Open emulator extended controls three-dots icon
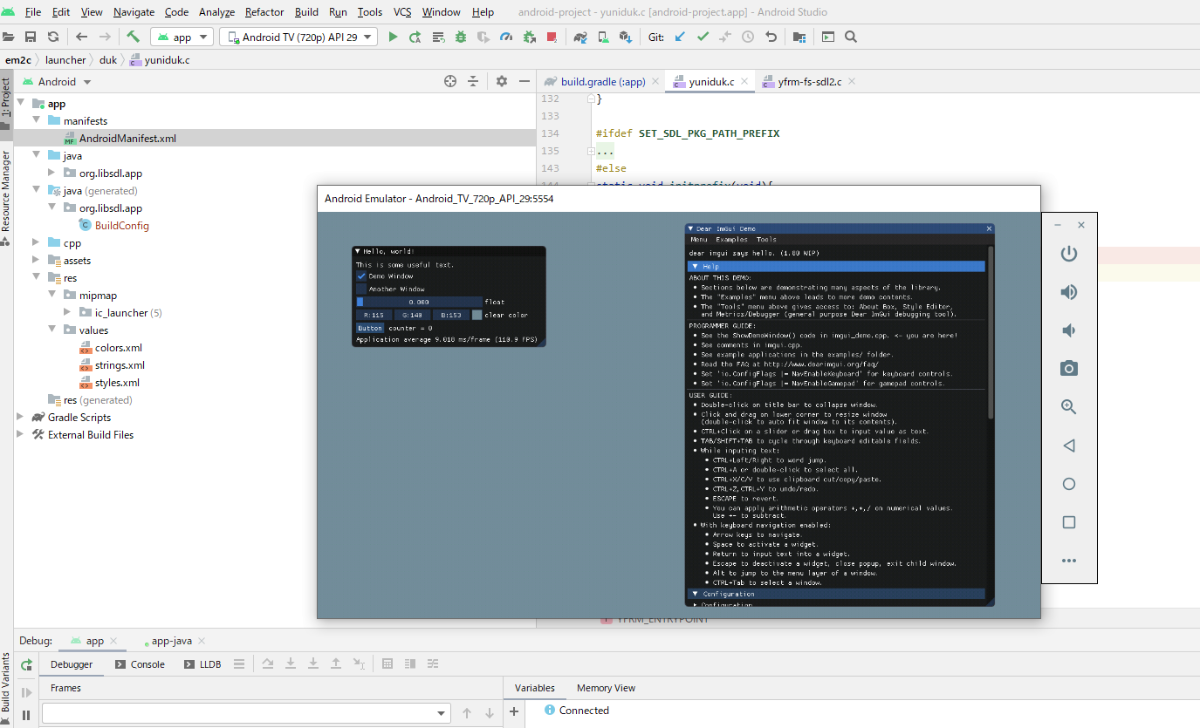This screenshot has height=728, width=1200. click(1069, 561)
